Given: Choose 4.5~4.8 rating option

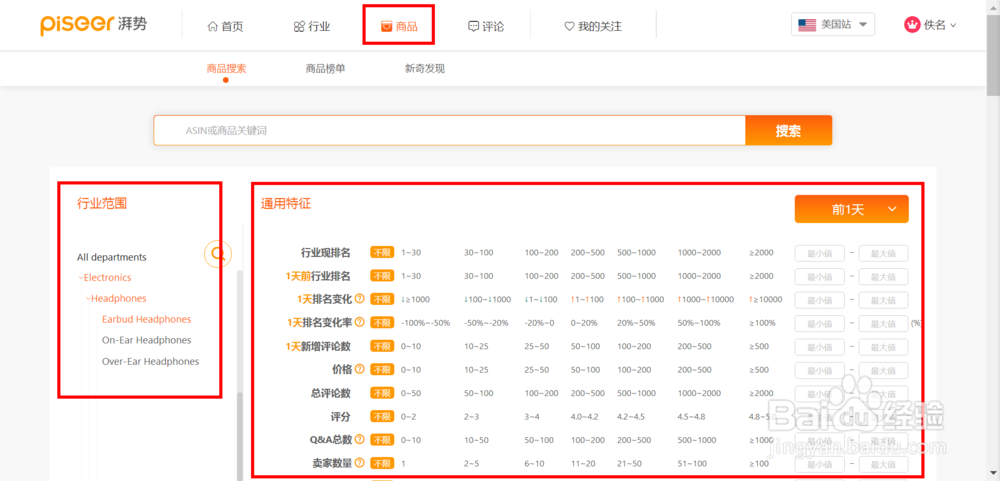Looking at the screenshot, I should [x=691, y=417].
